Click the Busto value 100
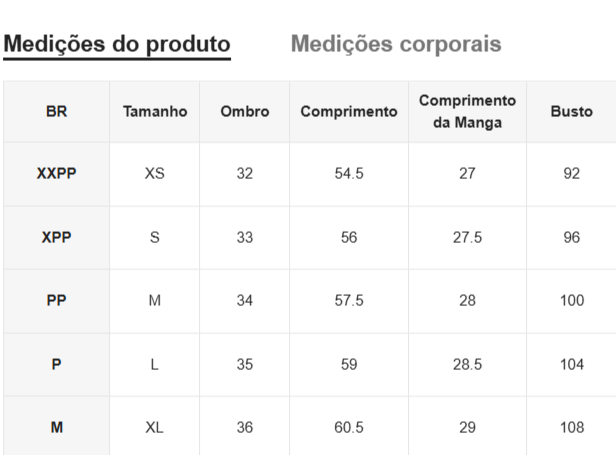616x455 pixels. pos(572,301)
